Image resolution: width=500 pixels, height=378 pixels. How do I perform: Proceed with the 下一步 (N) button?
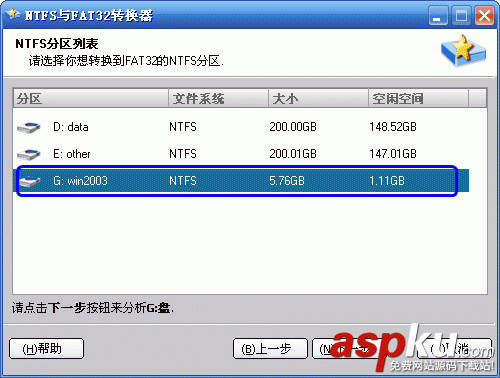[x=348, y=349]
